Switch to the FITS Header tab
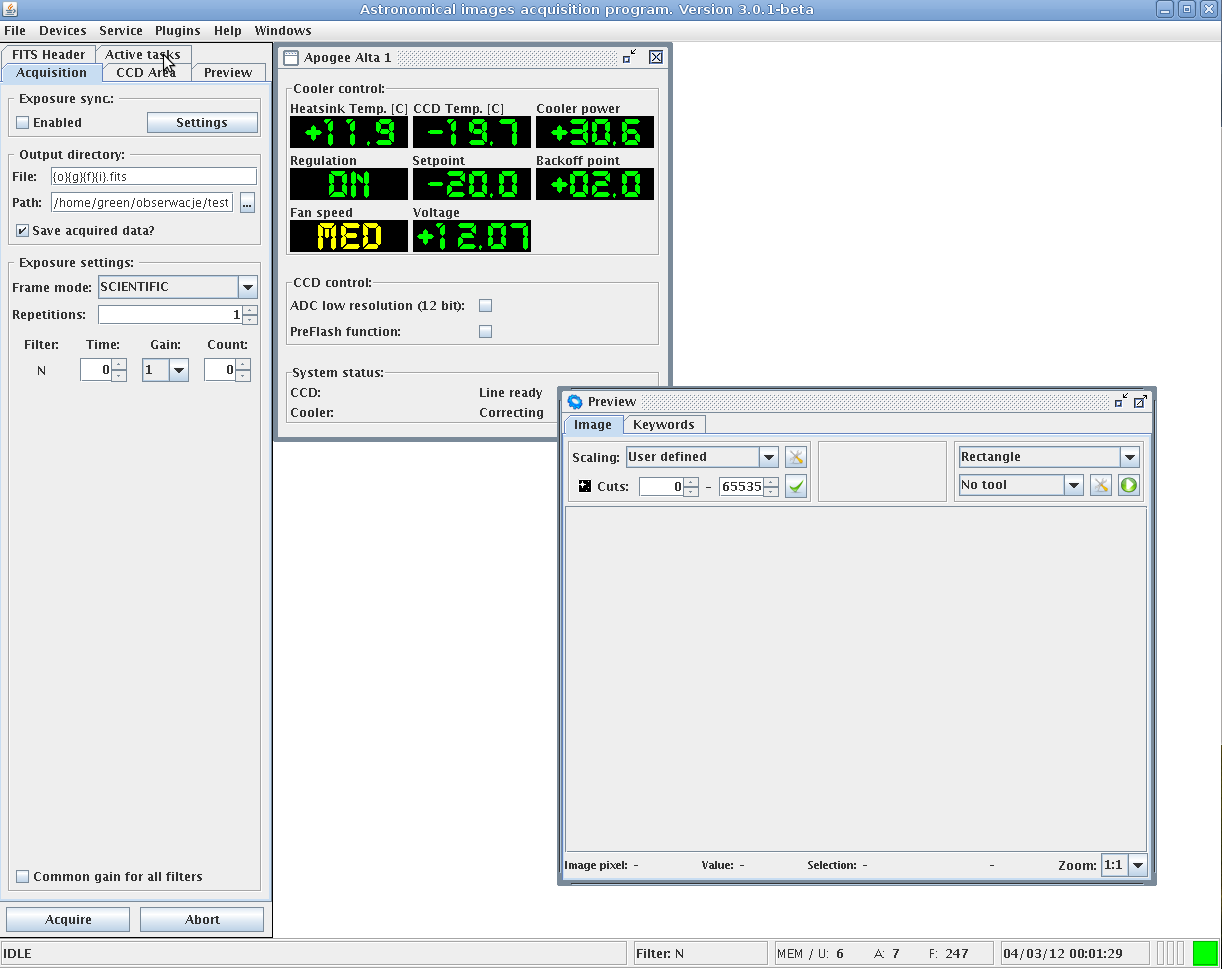Image resolution: width=1222 pixels, height=969 pixels. click(x=49, y=55)
